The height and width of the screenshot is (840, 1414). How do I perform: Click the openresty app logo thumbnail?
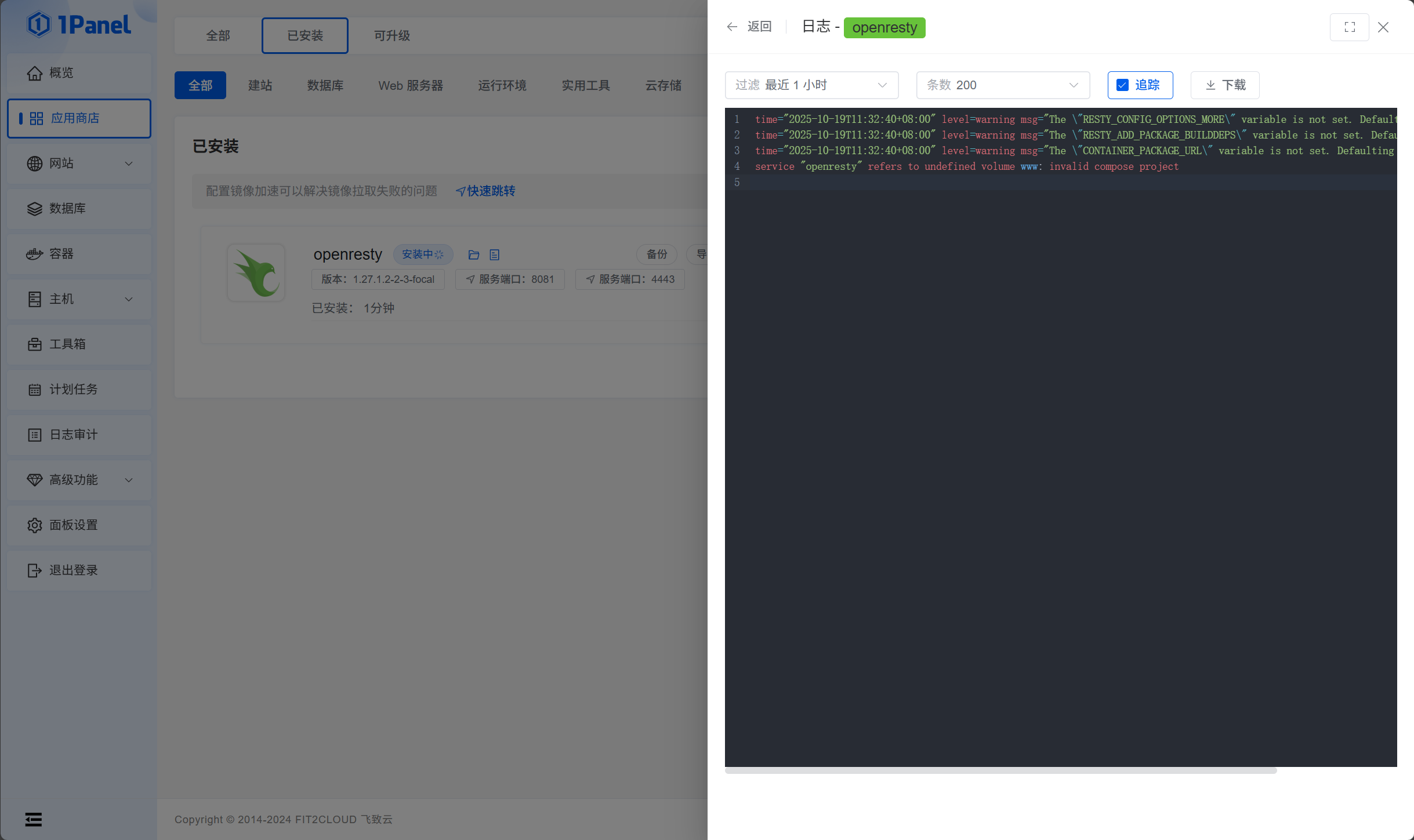pos(256,272)
